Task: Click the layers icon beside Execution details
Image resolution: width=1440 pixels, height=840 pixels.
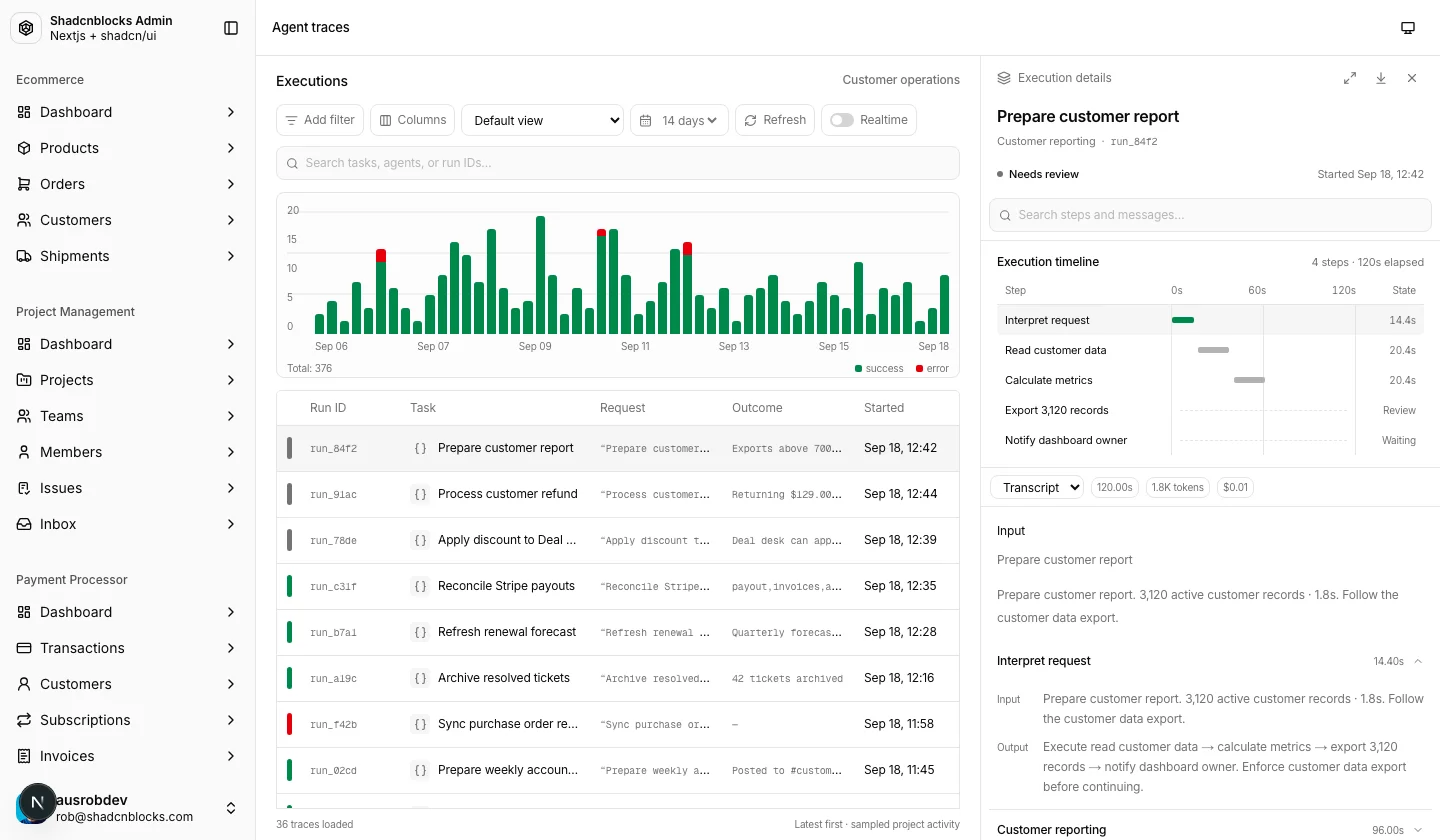Action: tap(1004, 78)
